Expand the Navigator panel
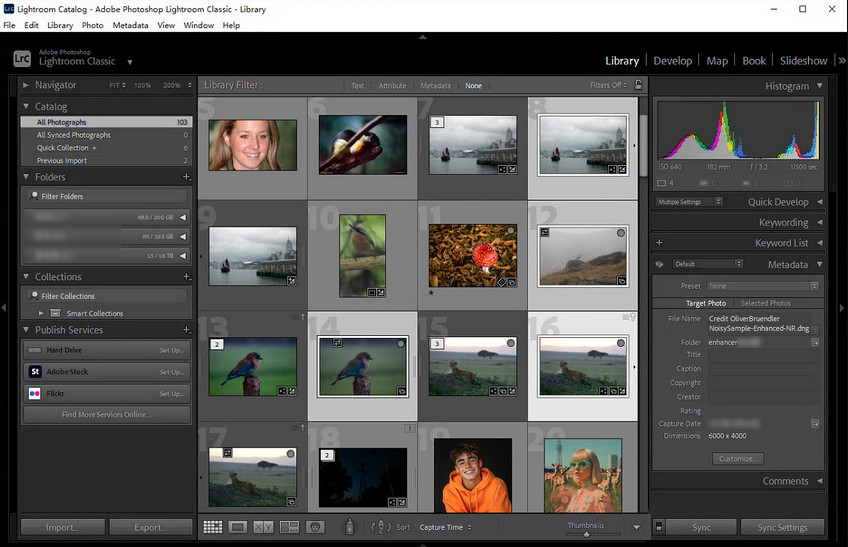The height and width of the screenshot is (547, 848). tap(25, 85)
